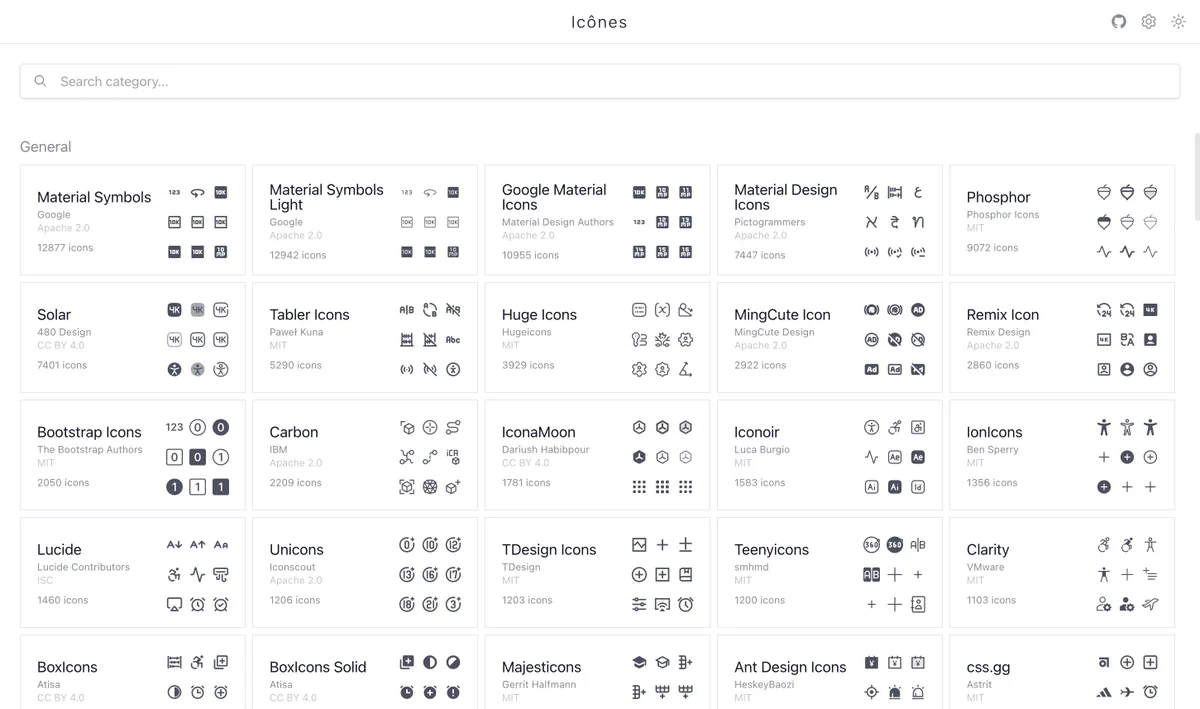Screen dimensions: 1200x709
Task: Click the Abc icon in Tabler Icons
Action: 453,340
